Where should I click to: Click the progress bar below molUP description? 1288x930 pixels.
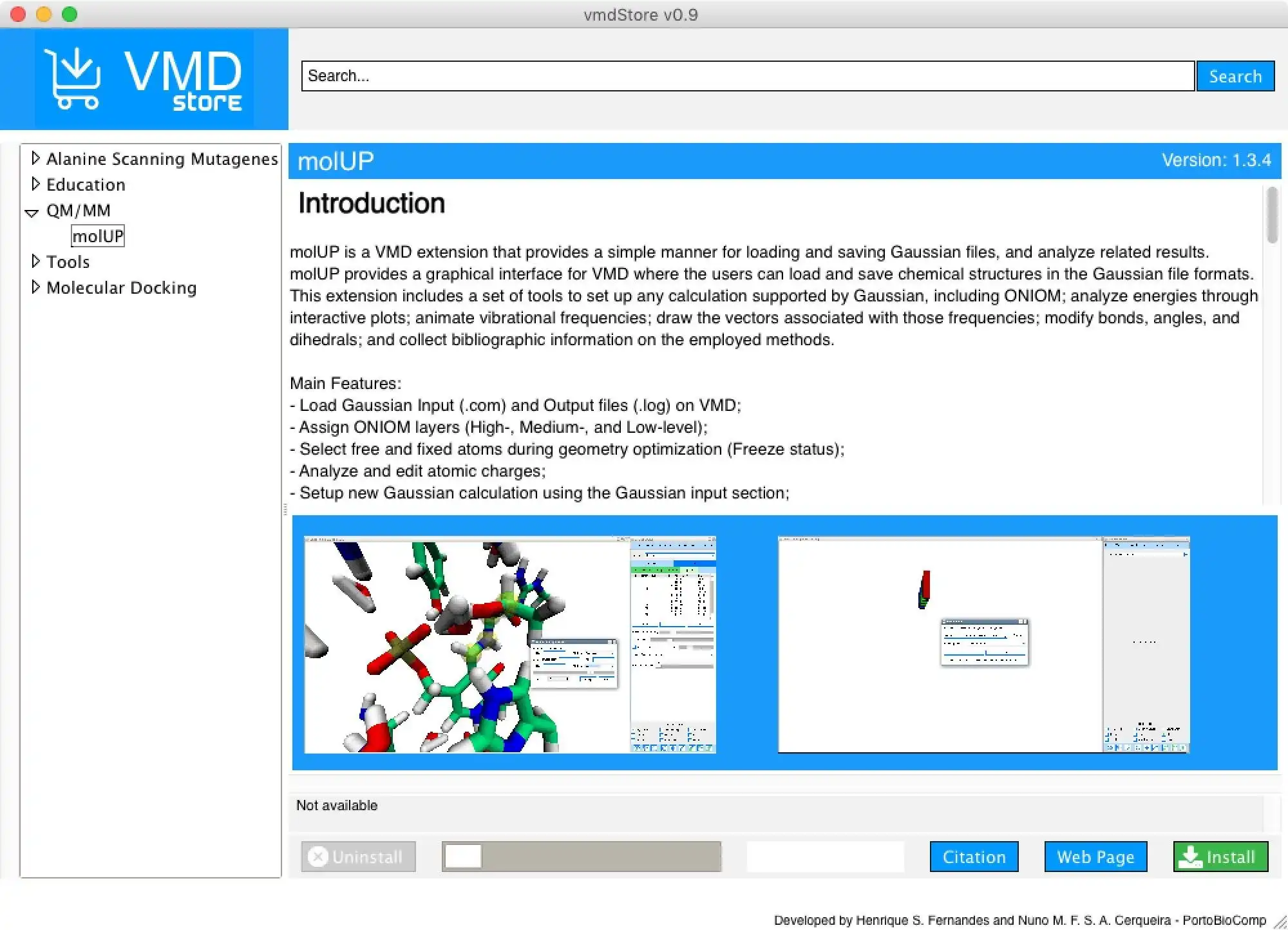tap(582, 856)
